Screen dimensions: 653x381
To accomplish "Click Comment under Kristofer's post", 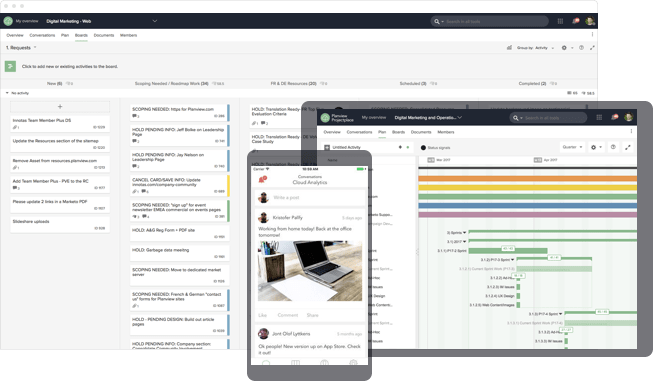I will (288, 315).
